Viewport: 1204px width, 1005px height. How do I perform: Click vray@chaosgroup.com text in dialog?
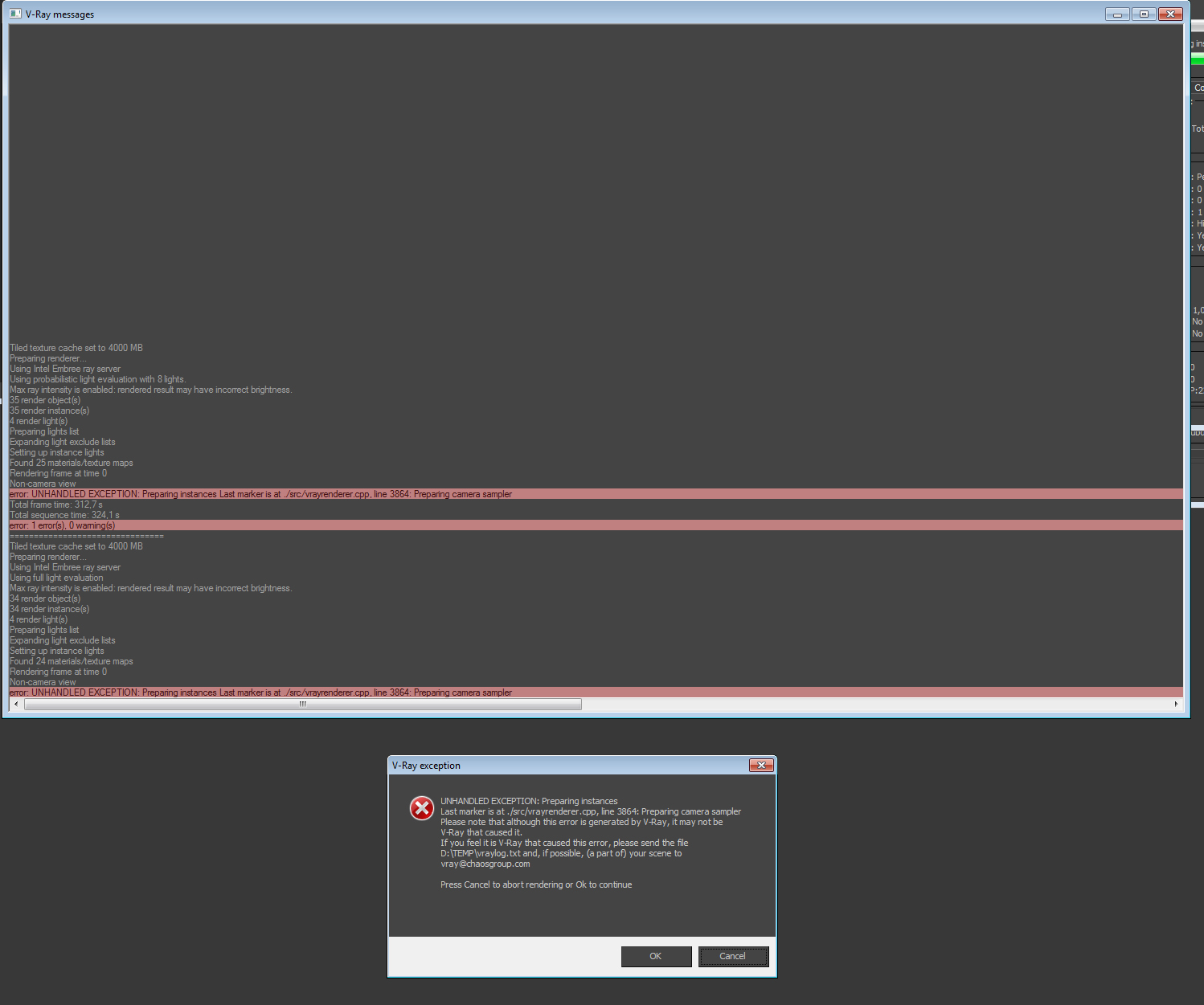tap(485, 864)
